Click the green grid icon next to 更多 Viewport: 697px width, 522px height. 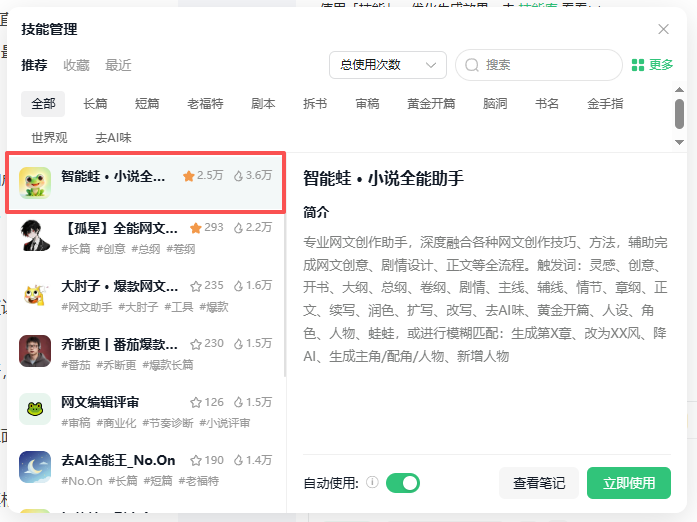coord(638,65)
